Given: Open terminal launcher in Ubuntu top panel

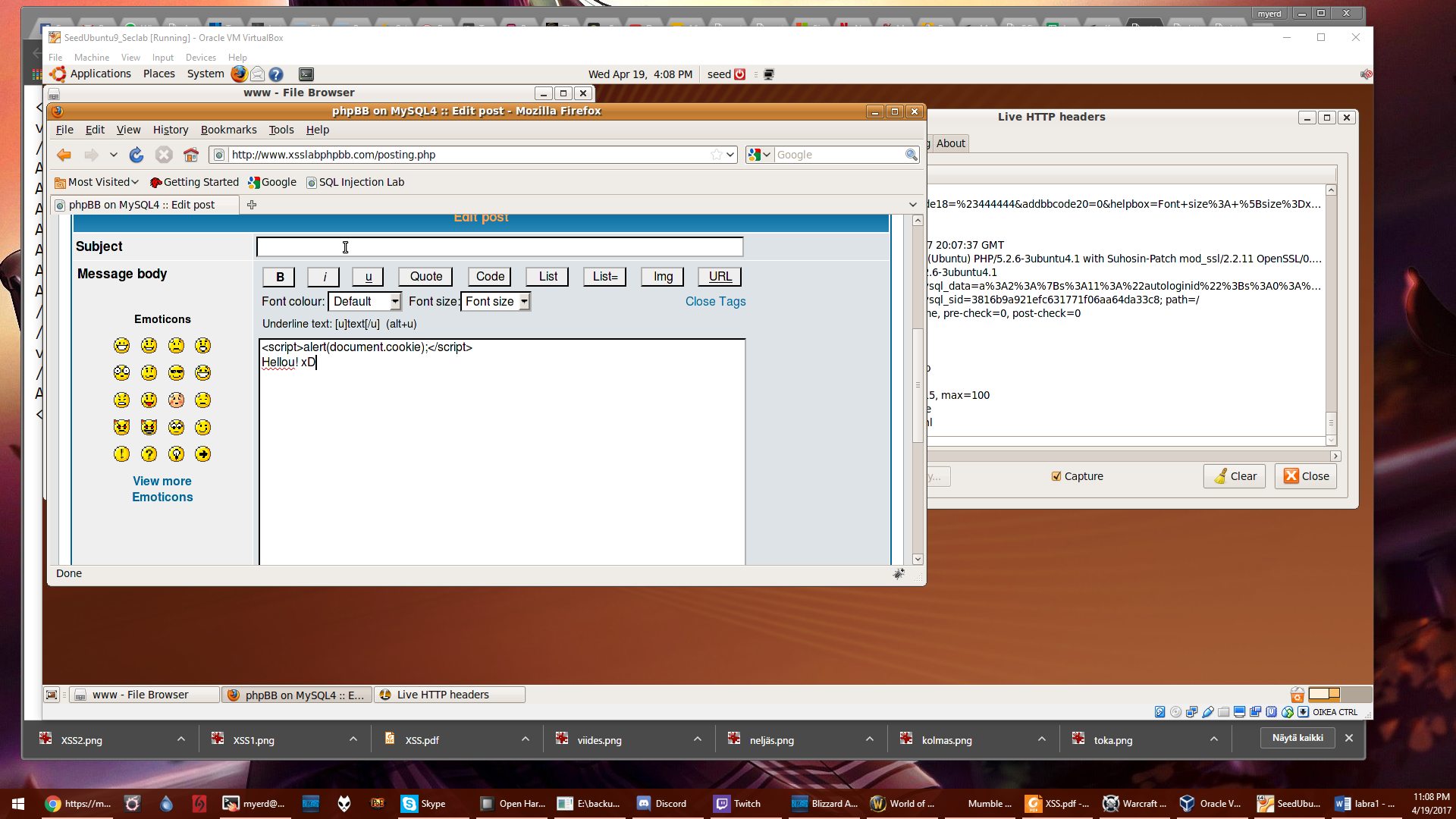Looking at the screenshot, I should [x=306, y=74].
